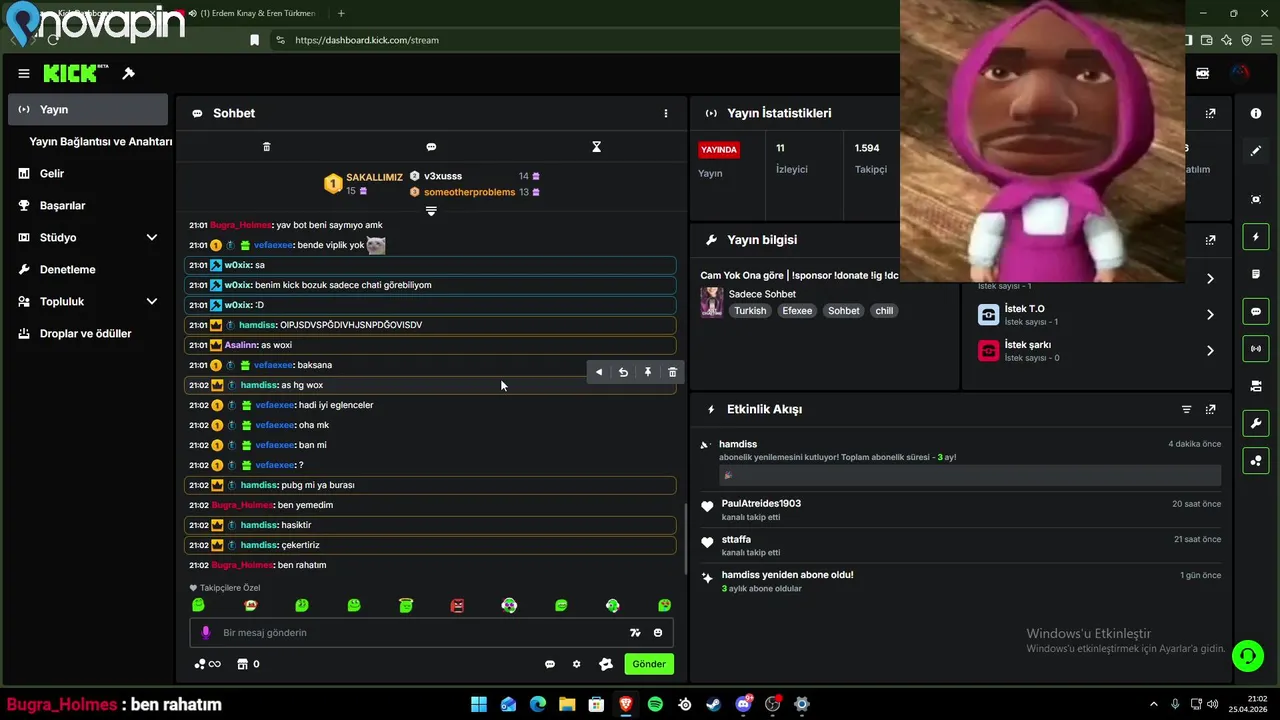This screenshot has width=1280, height=720.
Task: Select the Turkish tag chip
Action: coord(750,310)
